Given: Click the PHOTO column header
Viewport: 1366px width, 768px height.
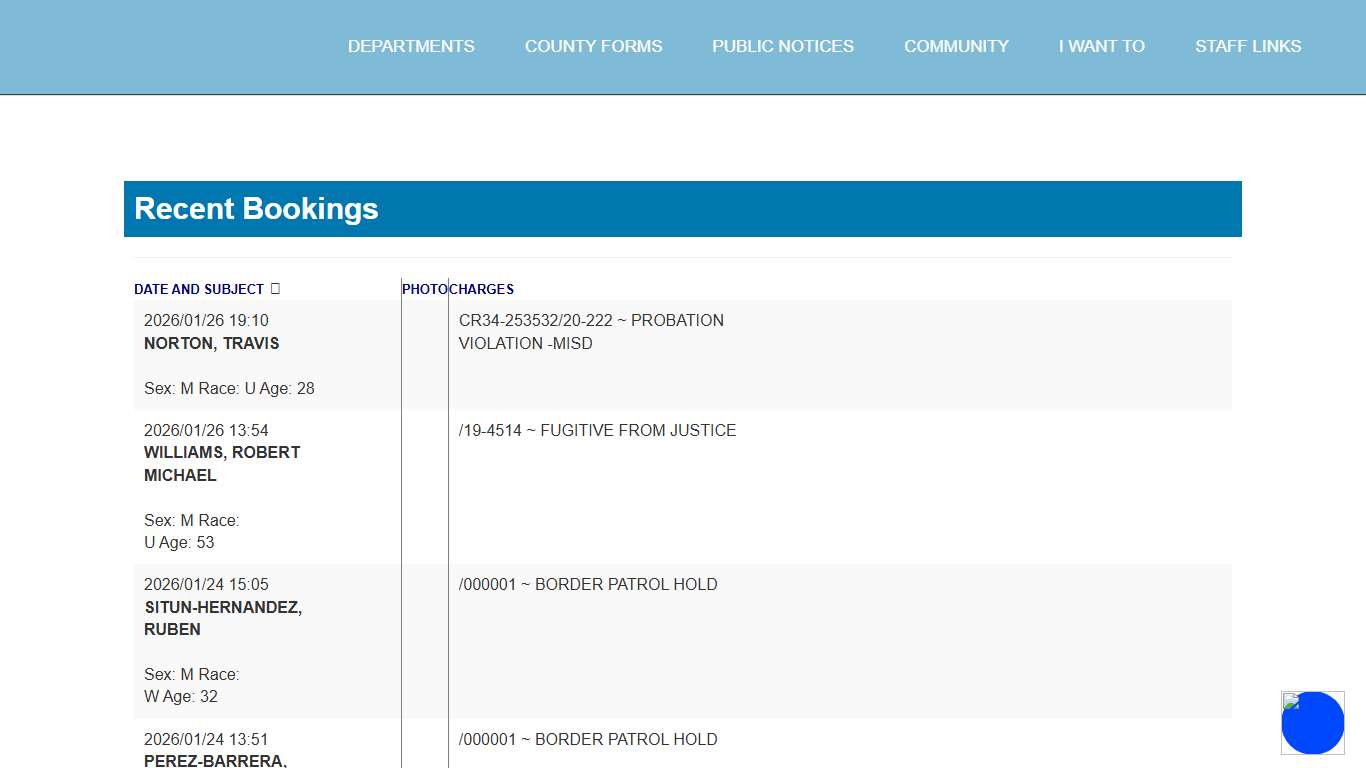Looking at the screenshot, I should pos(424,289).
